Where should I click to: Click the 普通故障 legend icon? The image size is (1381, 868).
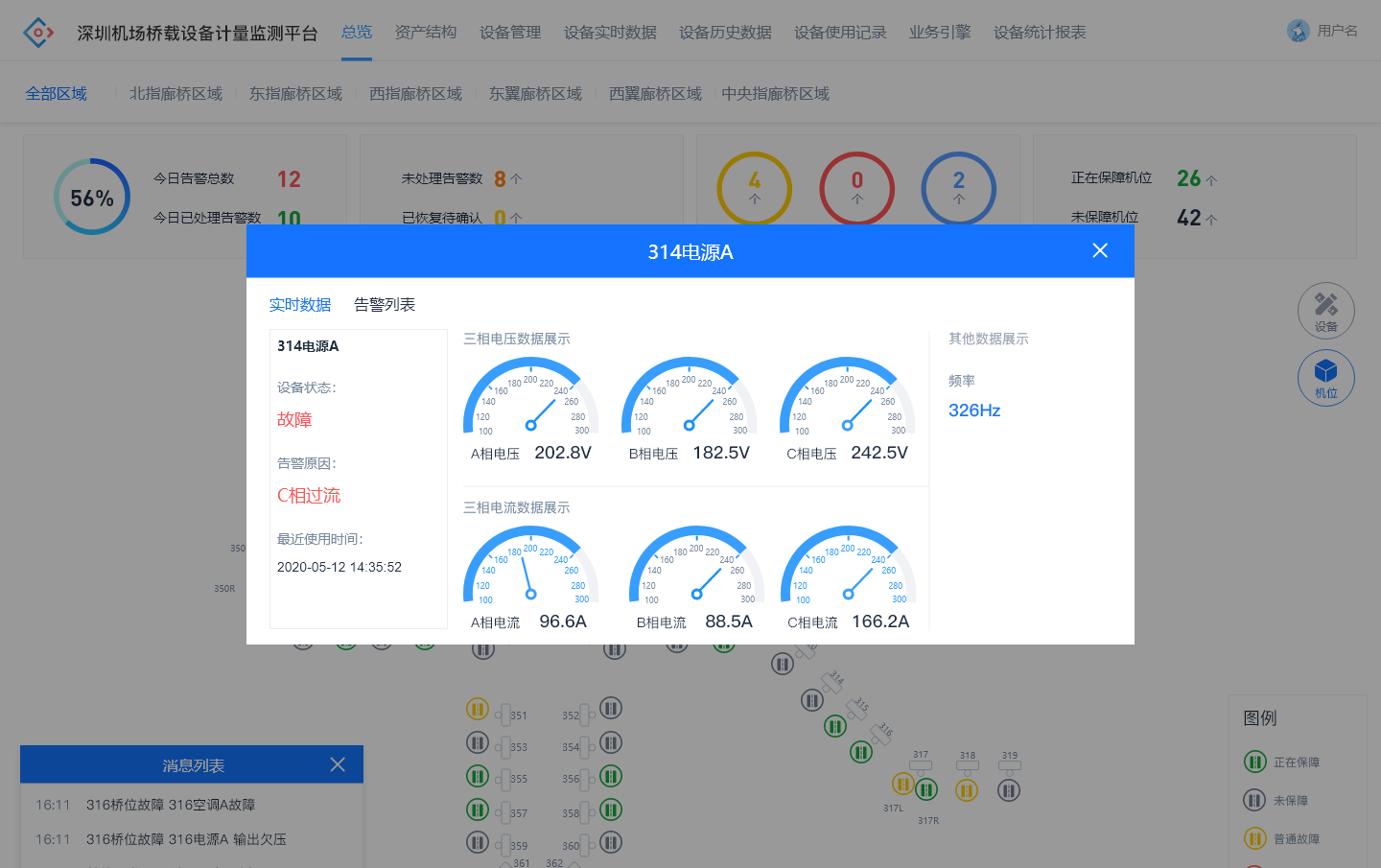click(x=1255, y=838)
